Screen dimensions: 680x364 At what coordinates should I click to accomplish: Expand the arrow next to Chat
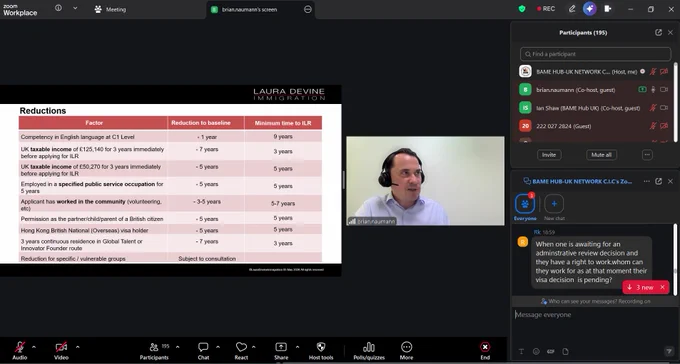[218, 347]
